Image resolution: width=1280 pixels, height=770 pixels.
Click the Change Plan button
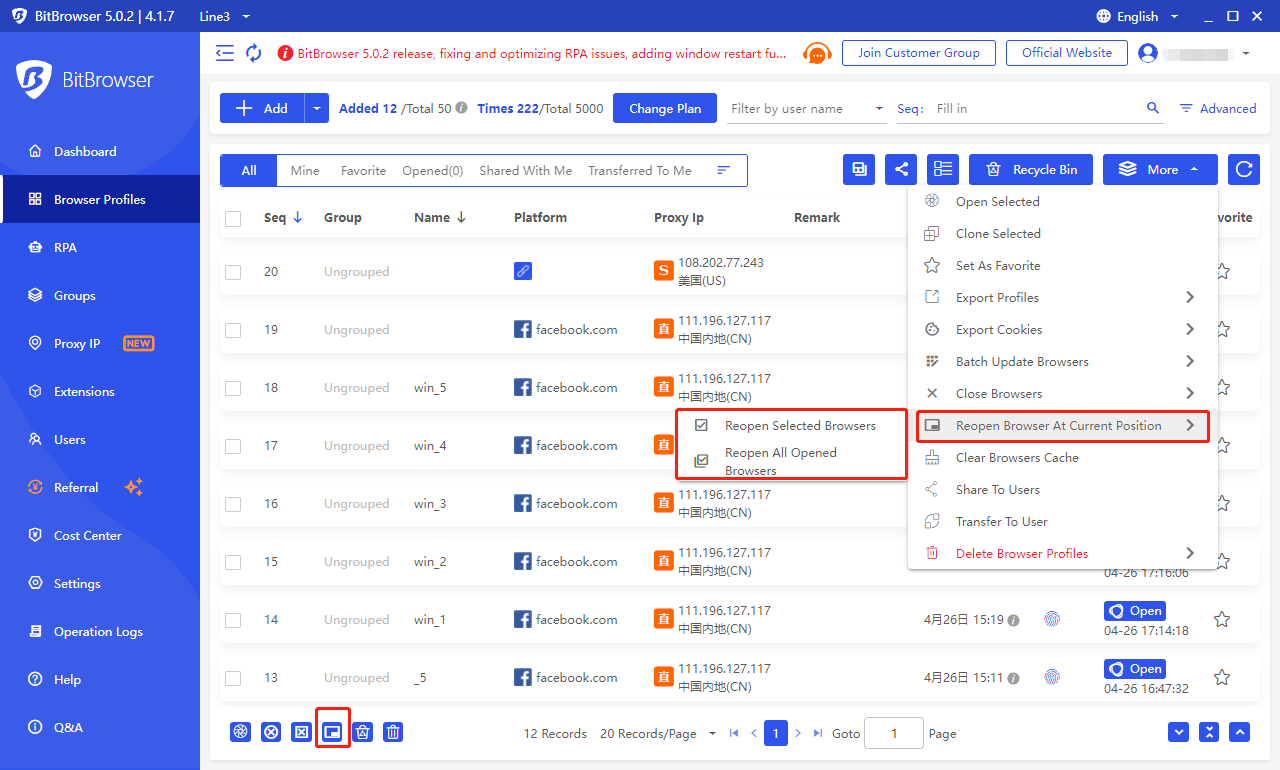665,108
